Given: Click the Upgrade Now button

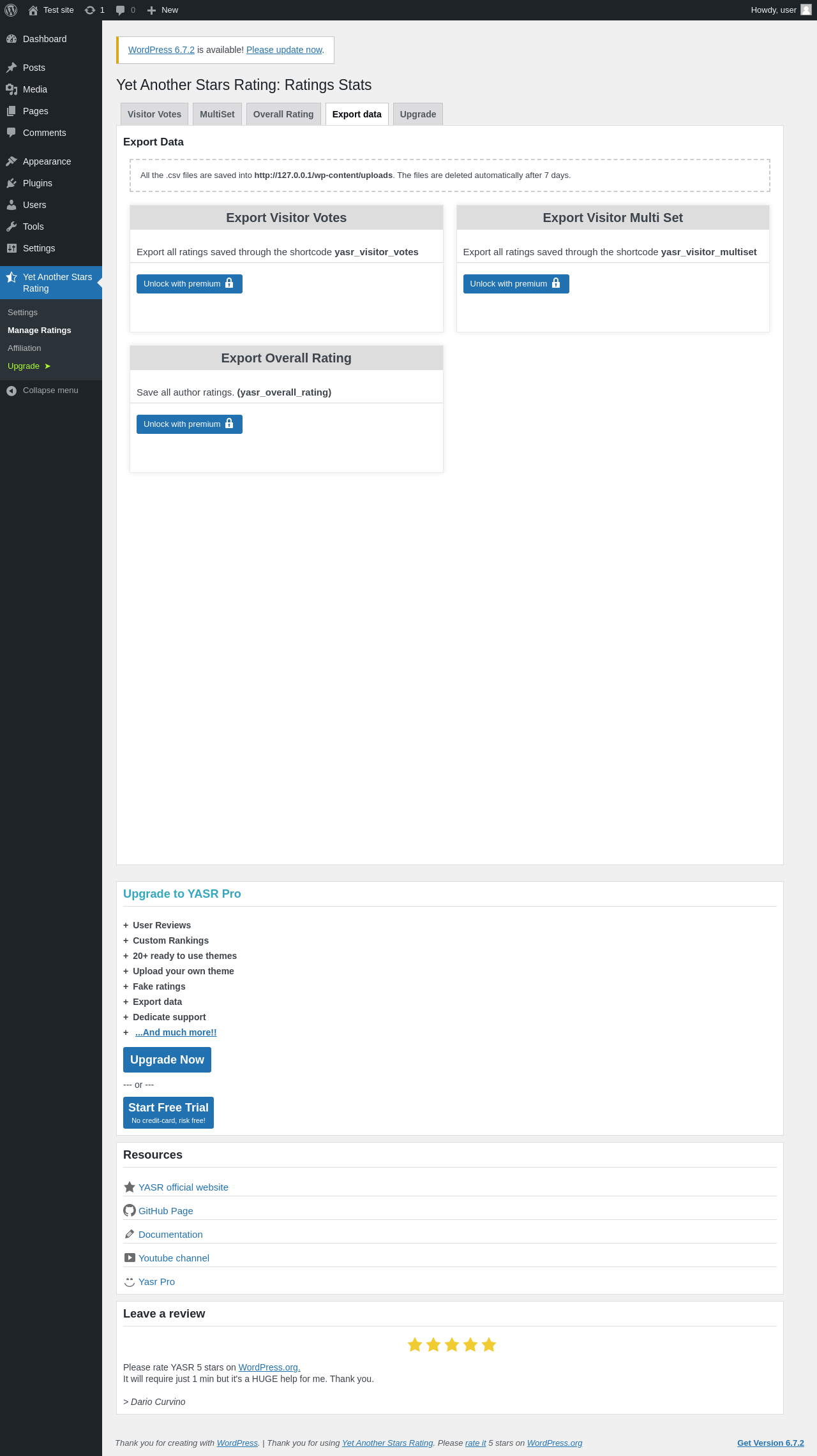Looking at the screenshot, I should (x=167, y=1060).
